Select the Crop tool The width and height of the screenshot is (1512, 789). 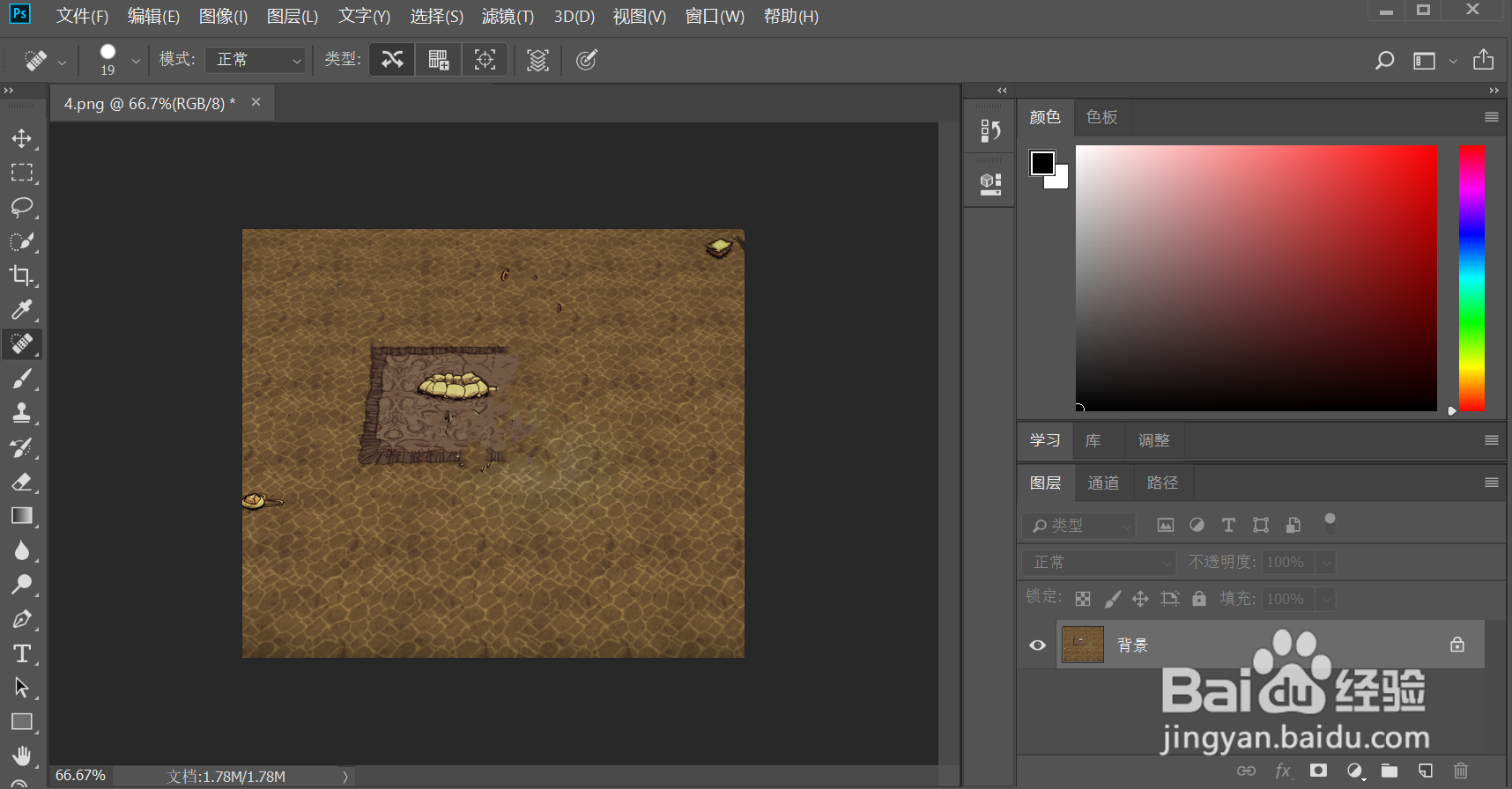(22, 276)
